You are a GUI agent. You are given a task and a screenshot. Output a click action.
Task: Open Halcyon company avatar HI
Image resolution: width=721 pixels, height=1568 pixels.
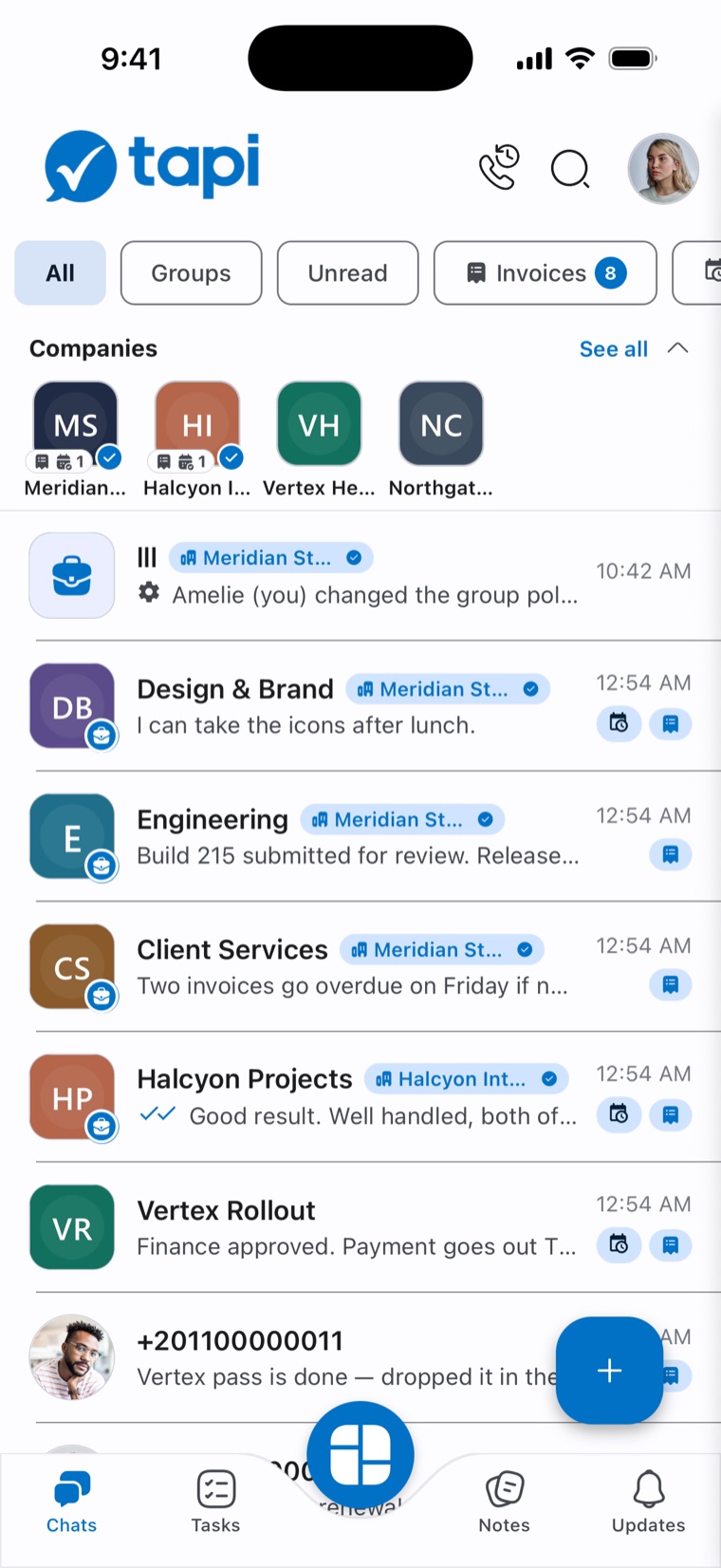197,424
